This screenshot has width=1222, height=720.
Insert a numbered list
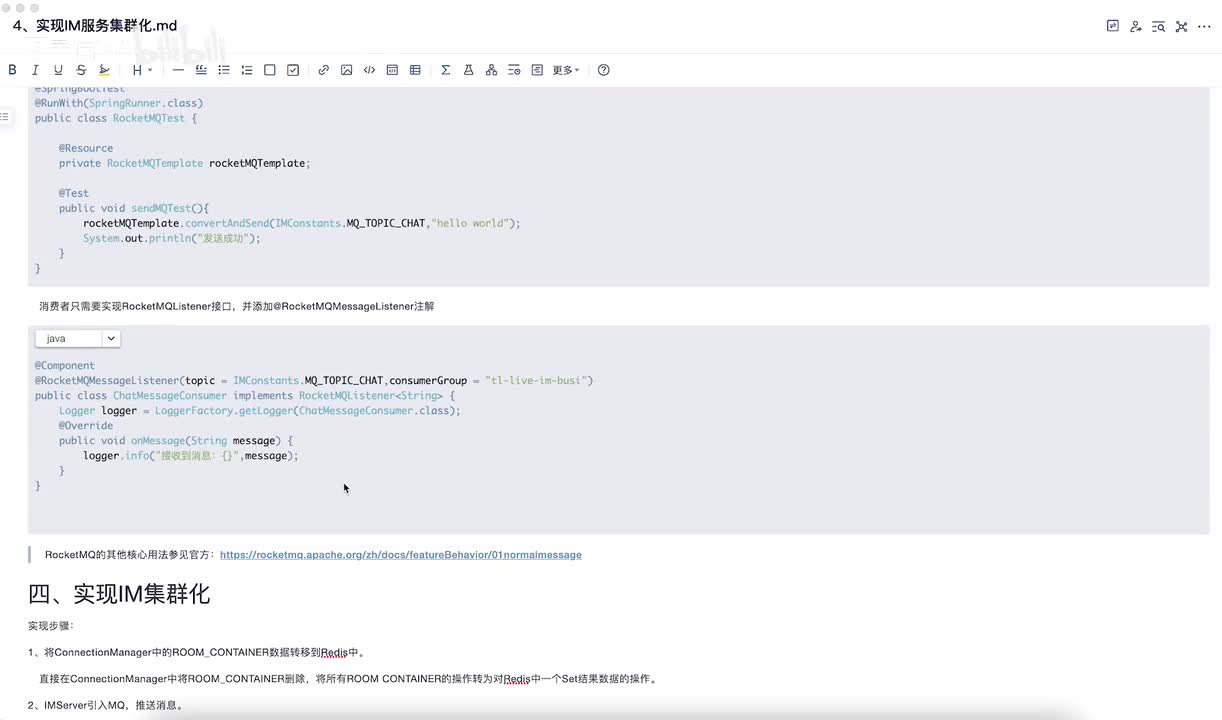(247, 70)
